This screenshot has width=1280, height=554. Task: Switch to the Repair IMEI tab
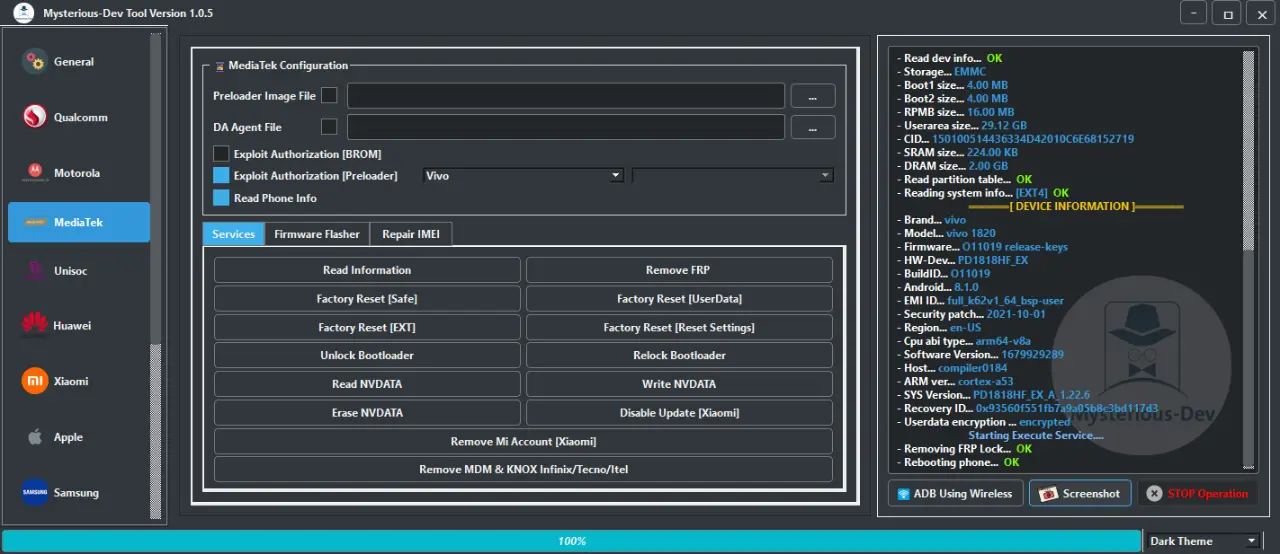tap(411, 234)
